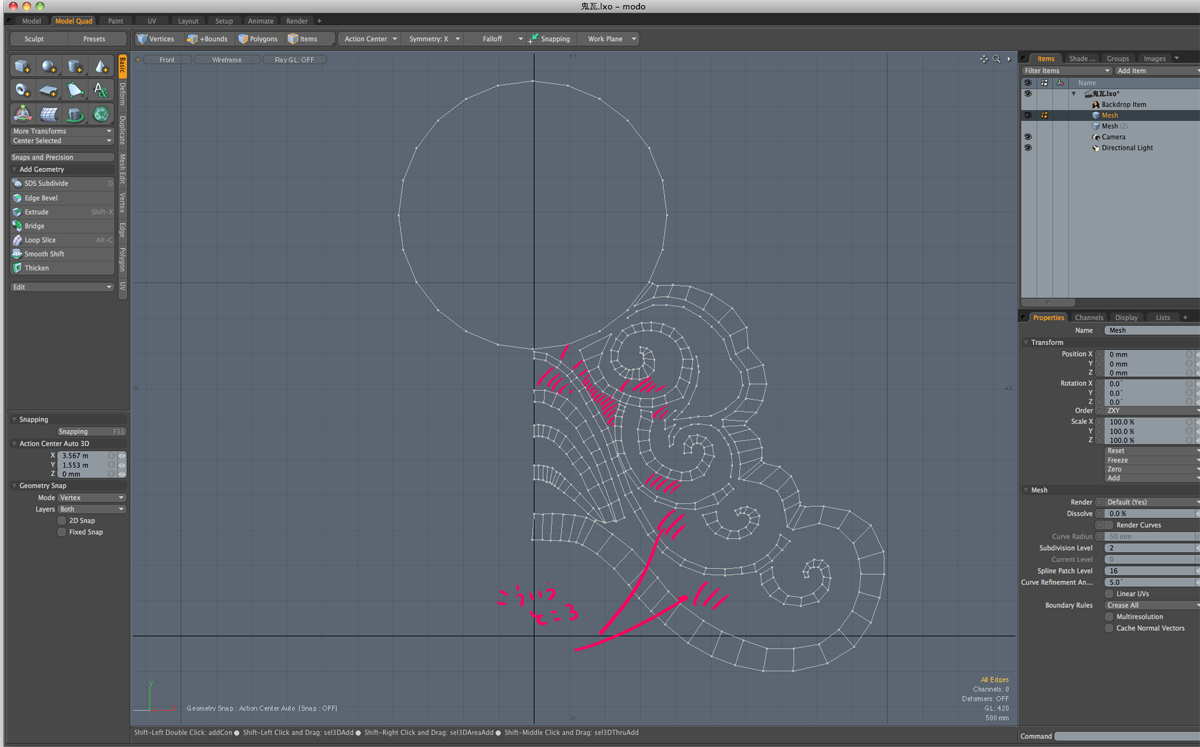Add a cylinder primitive from the tool grid
Screen dimensions: 1200x747
pos(75,67)
